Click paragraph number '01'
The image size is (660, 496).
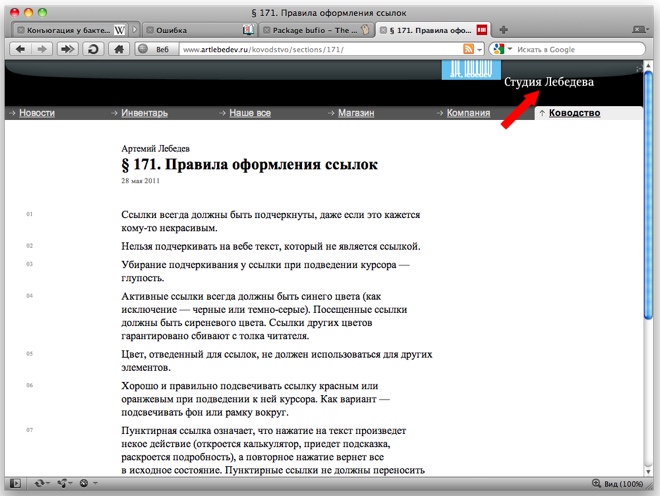click(29, 214)
